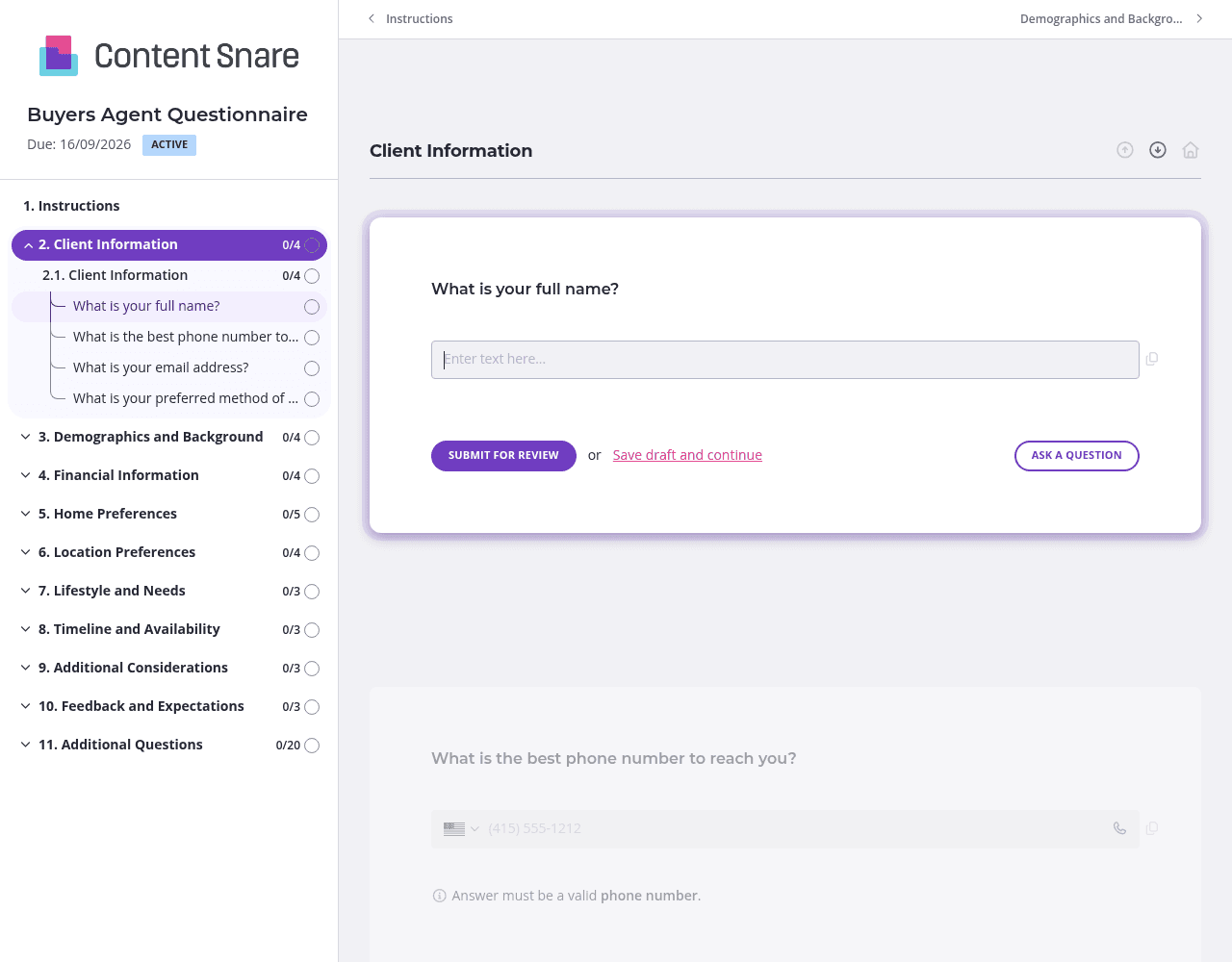Go to next page using right chevron

point(1199,18)
